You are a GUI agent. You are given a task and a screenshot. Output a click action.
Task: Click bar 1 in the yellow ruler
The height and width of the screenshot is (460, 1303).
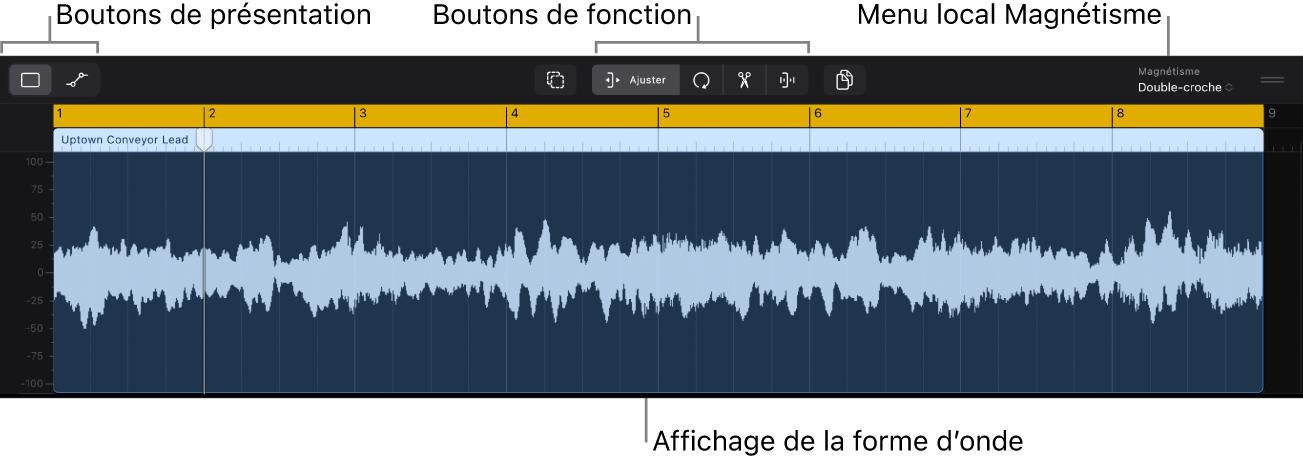coord(60,114)
